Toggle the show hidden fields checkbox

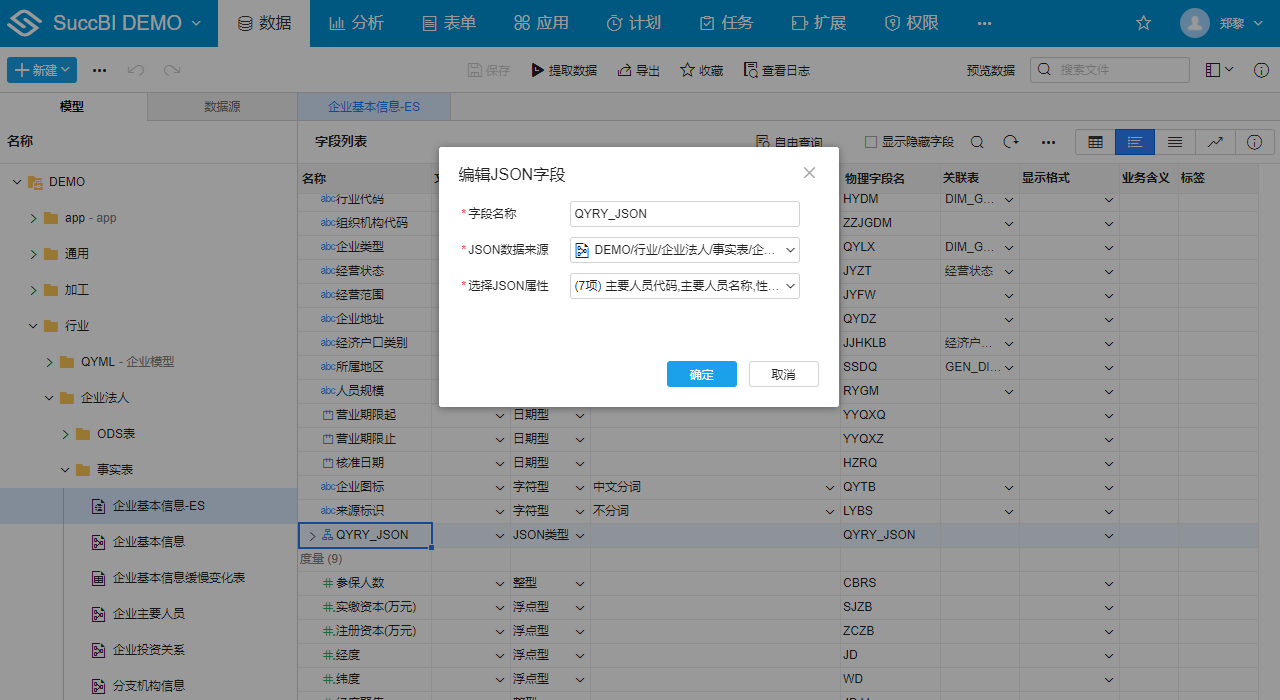[871, 142]
